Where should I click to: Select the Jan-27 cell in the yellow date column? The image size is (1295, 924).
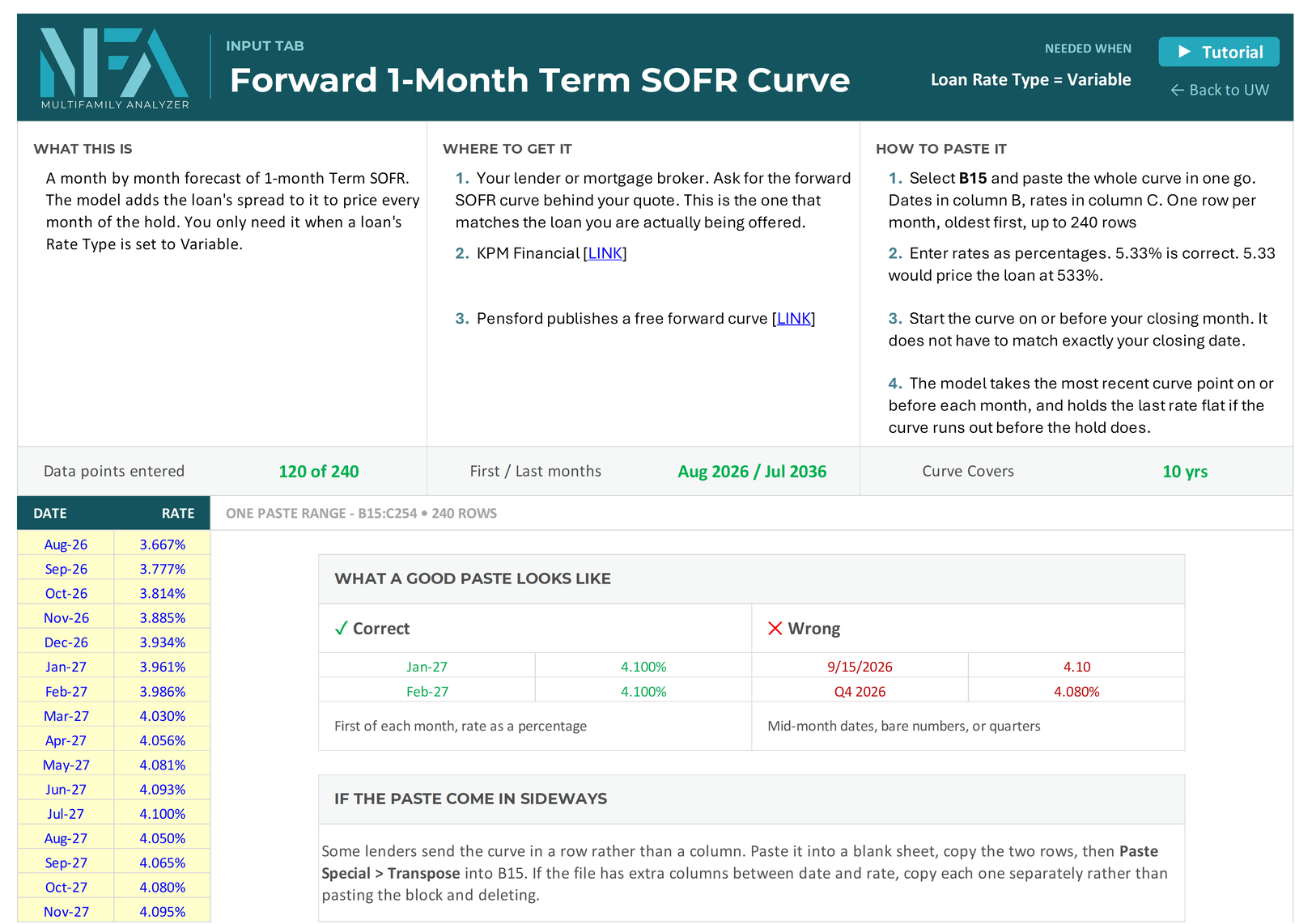(x=66, y=667)
